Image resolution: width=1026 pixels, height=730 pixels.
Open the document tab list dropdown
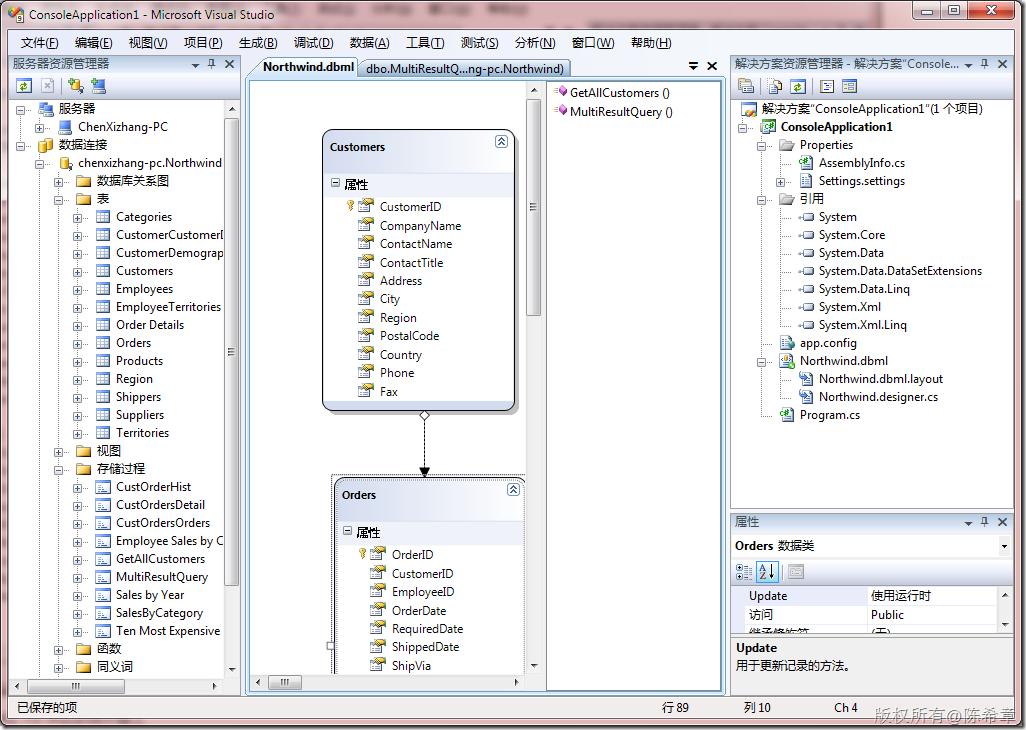tap(693, 66)
